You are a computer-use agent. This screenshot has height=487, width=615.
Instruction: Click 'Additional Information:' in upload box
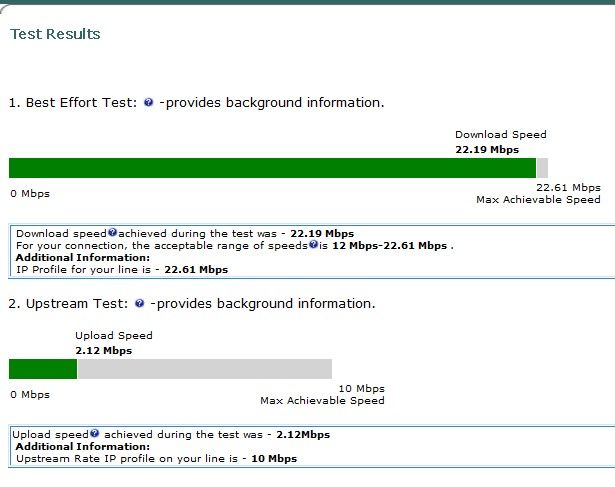[x=83, y=447]
